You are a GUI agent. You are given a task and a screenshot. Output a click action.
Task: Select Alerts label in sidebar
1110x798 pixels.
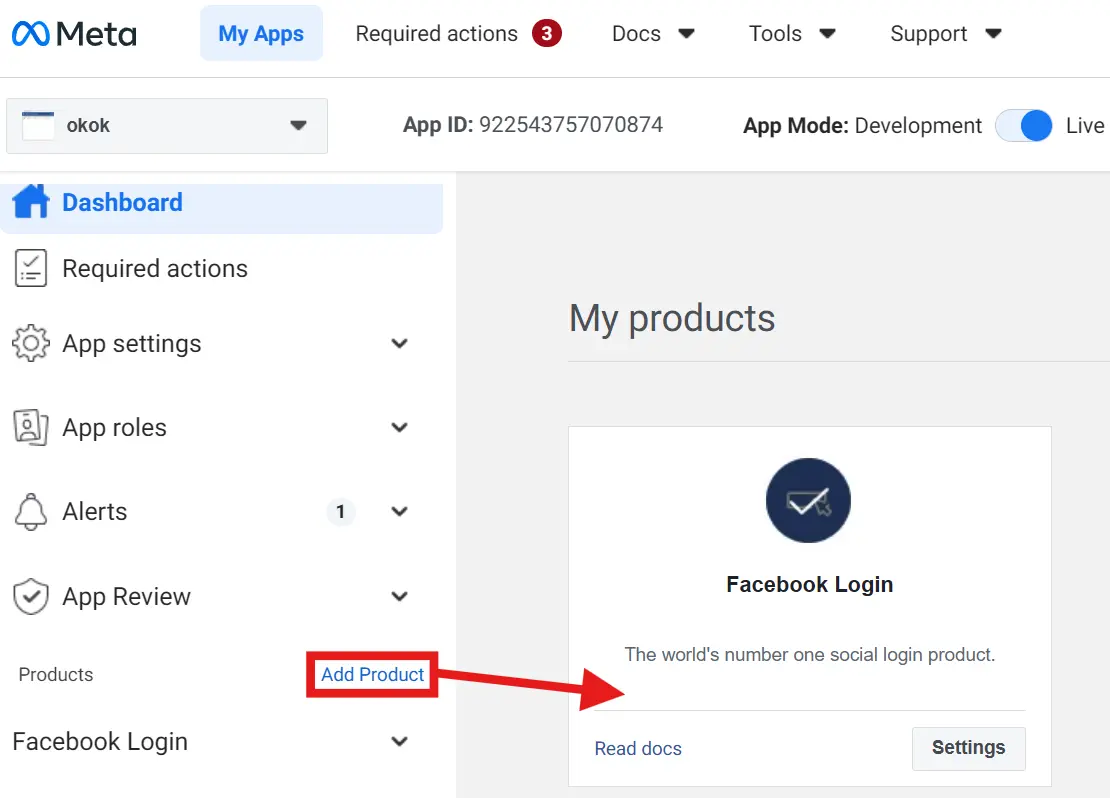[95, 511]
